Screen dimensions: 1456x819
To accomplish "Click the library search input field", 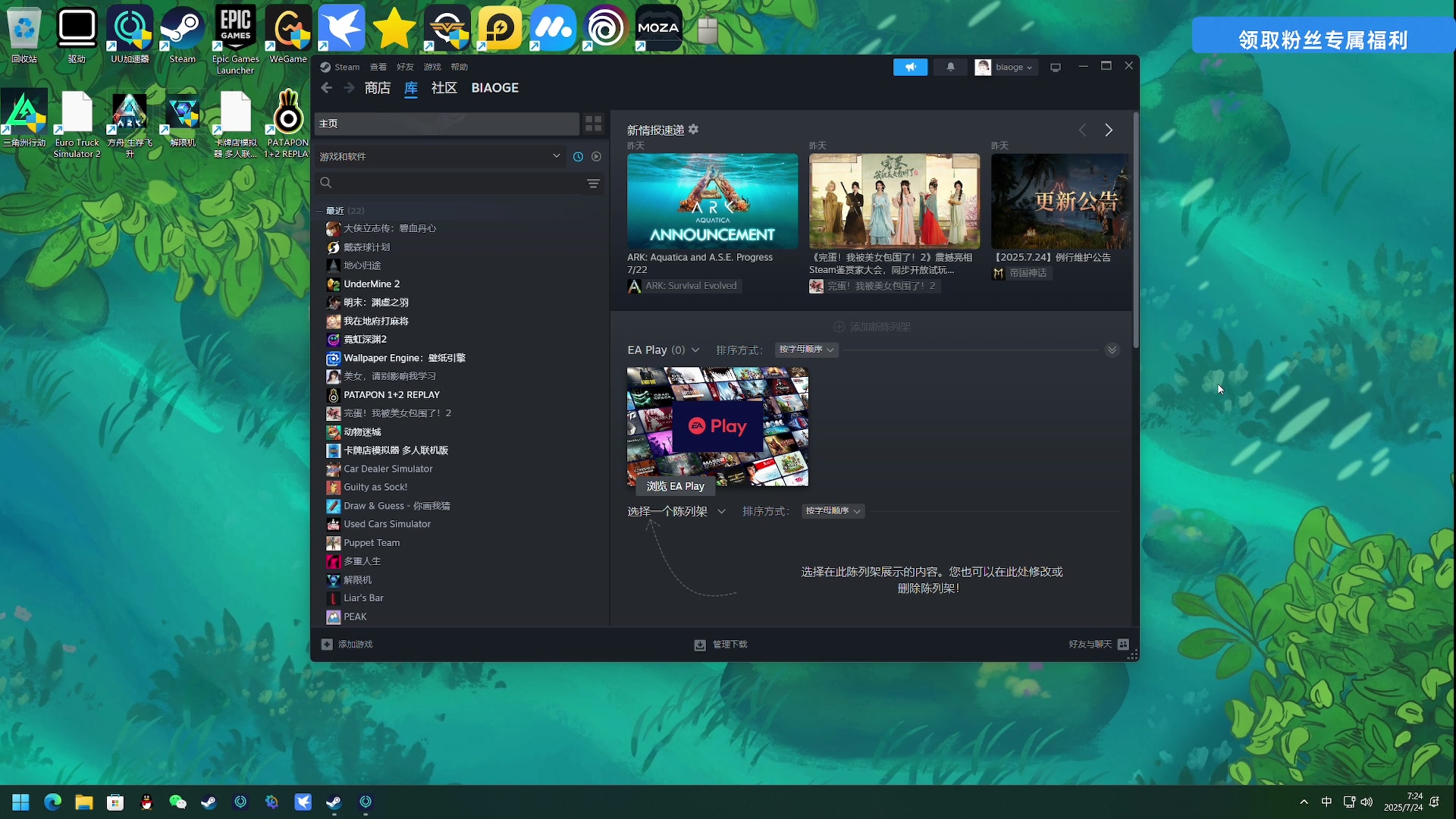I will (459, 183).
